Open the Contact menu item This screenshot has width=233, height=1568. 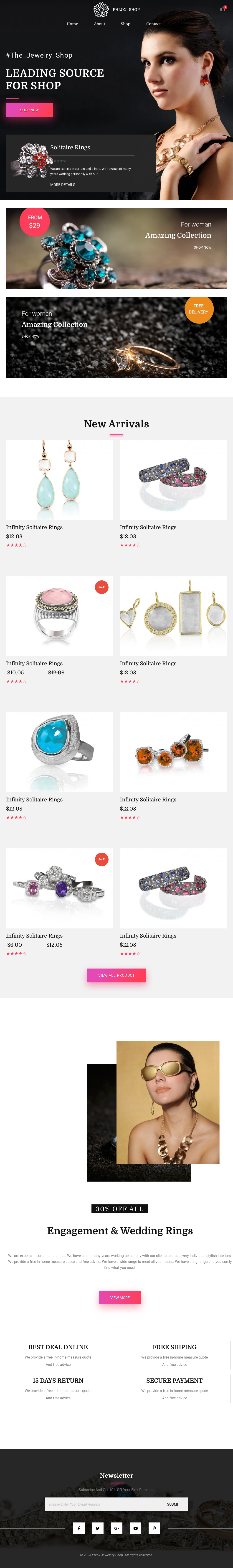tap(153, 24)
